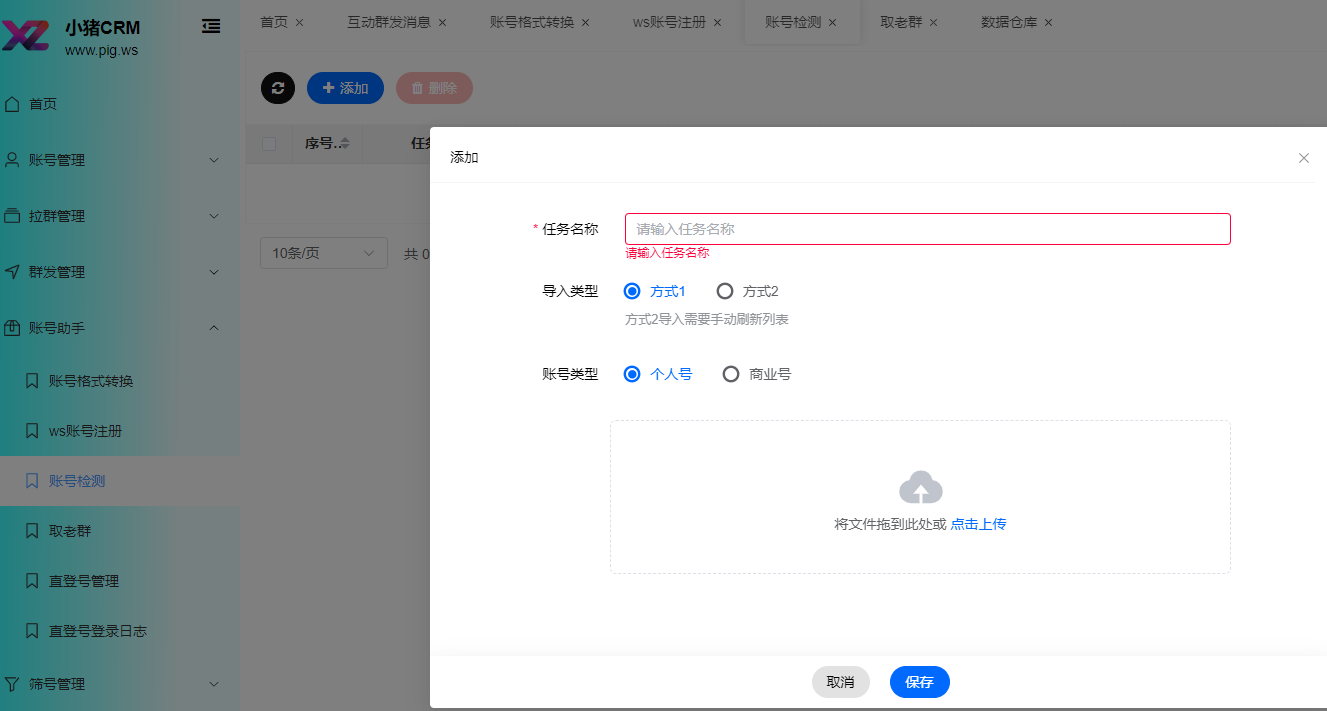Click the cloud upload icon
This screenshot has width=1327, height=711.
tap(921, 487)
